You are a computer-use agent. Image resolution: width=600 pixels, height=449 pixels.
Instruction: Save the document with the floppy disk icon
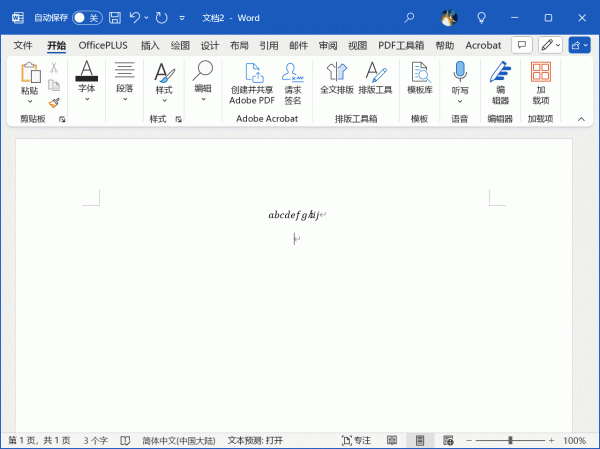point(115,18)
